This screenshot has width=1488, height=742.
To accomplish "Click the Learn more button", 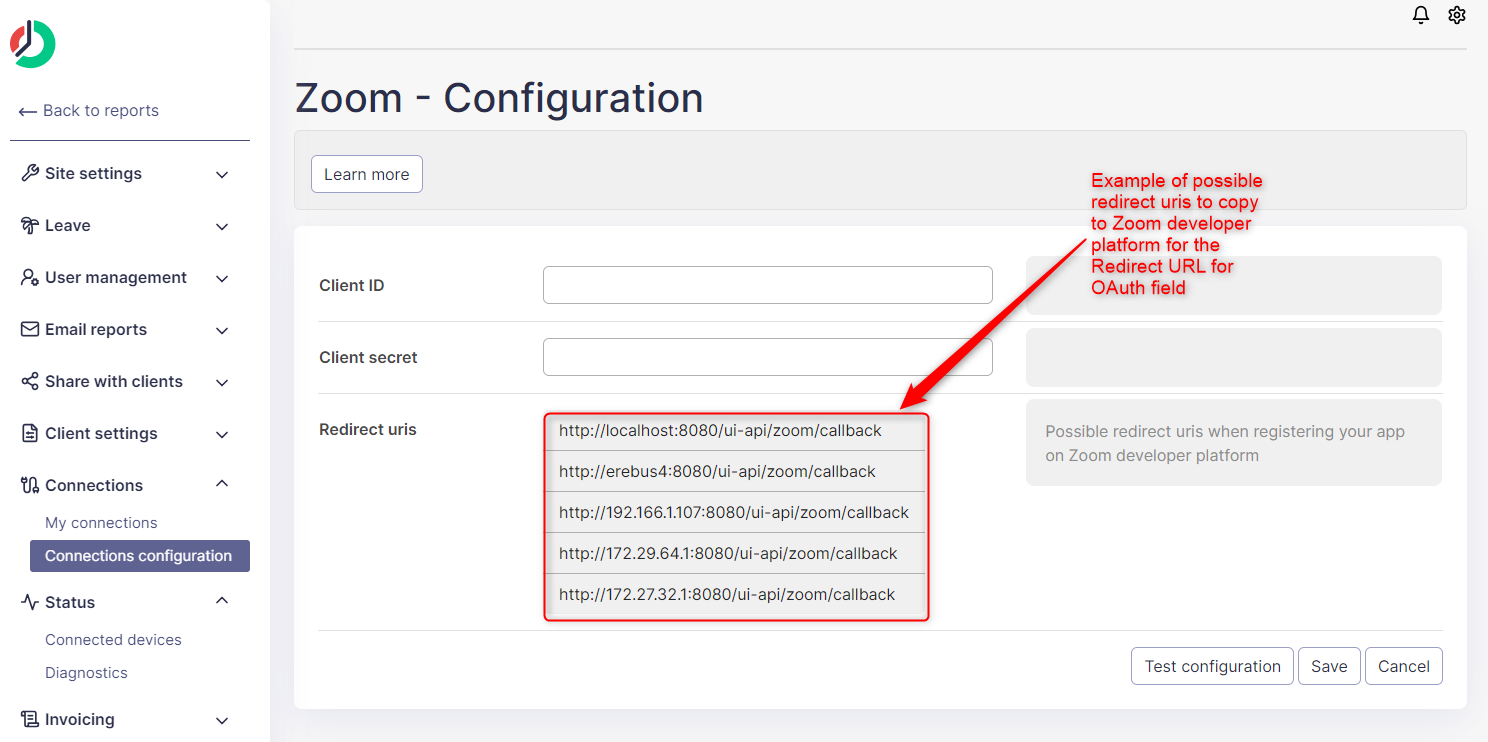I will [366, 174].
